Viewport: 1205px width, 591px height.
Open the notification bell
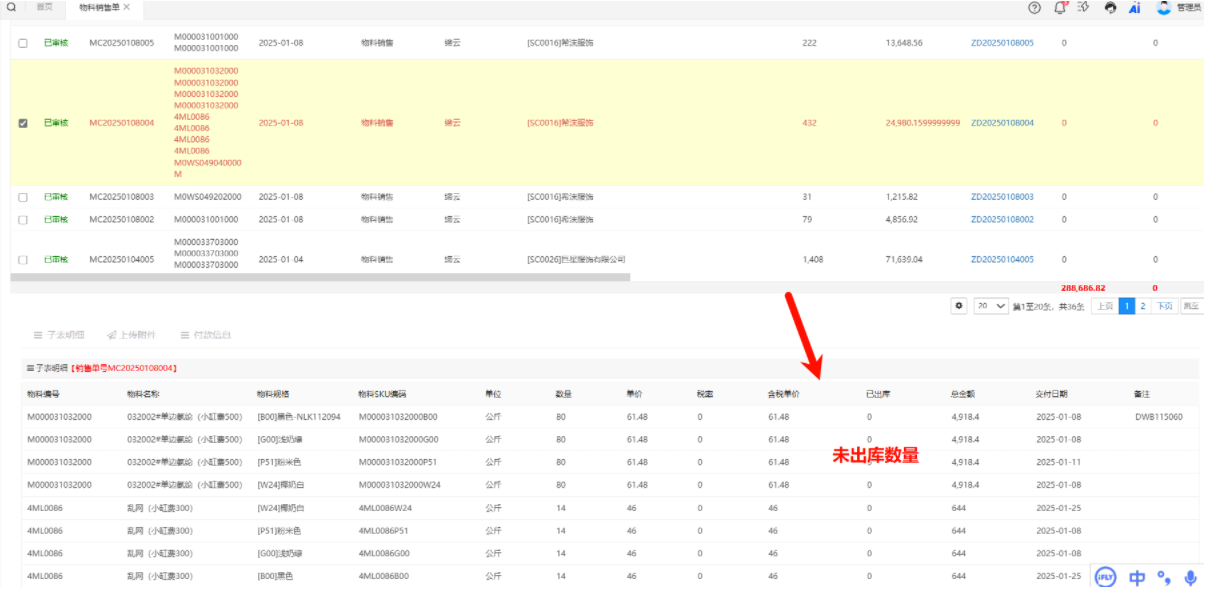coord(1060,7)
